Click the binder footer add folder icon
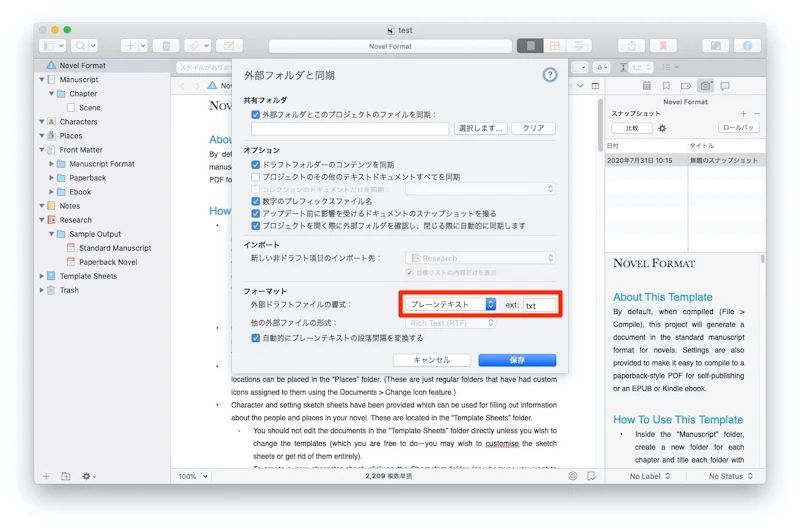This screenshot has height=529, width=800. [x=66, y=476]
